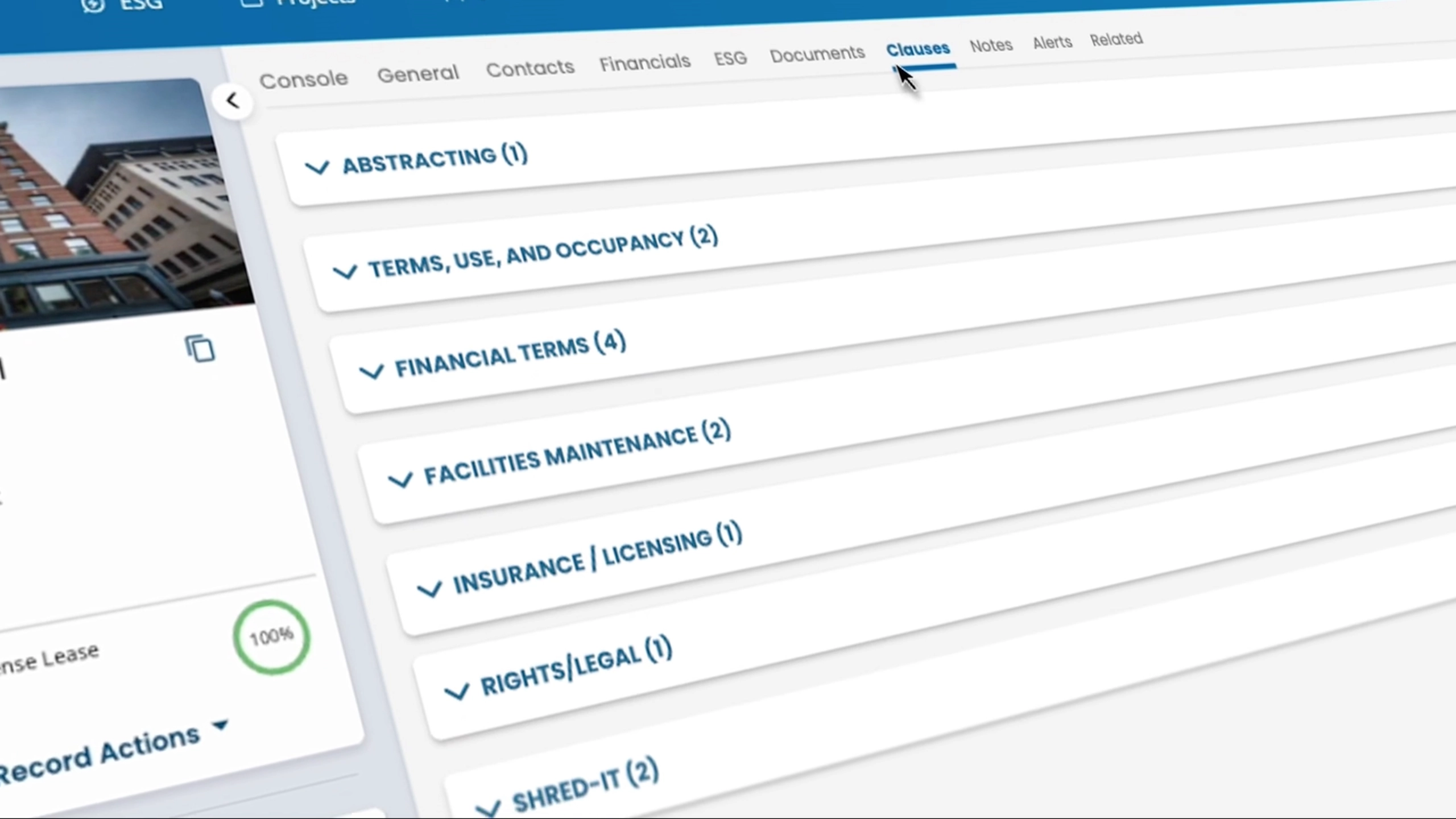
Task: Switch to the Notes tab
Action: tap(991, 45)
